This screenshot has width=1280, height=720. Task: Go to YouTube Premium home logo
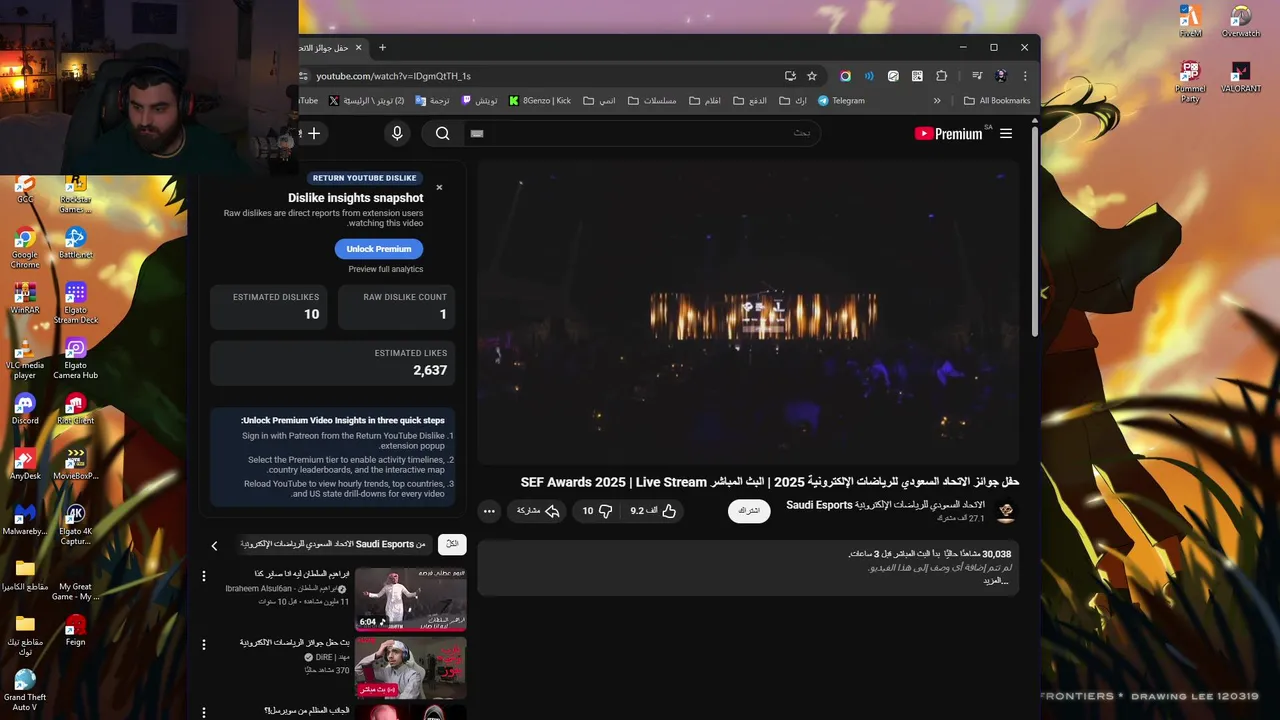point(949,133)
